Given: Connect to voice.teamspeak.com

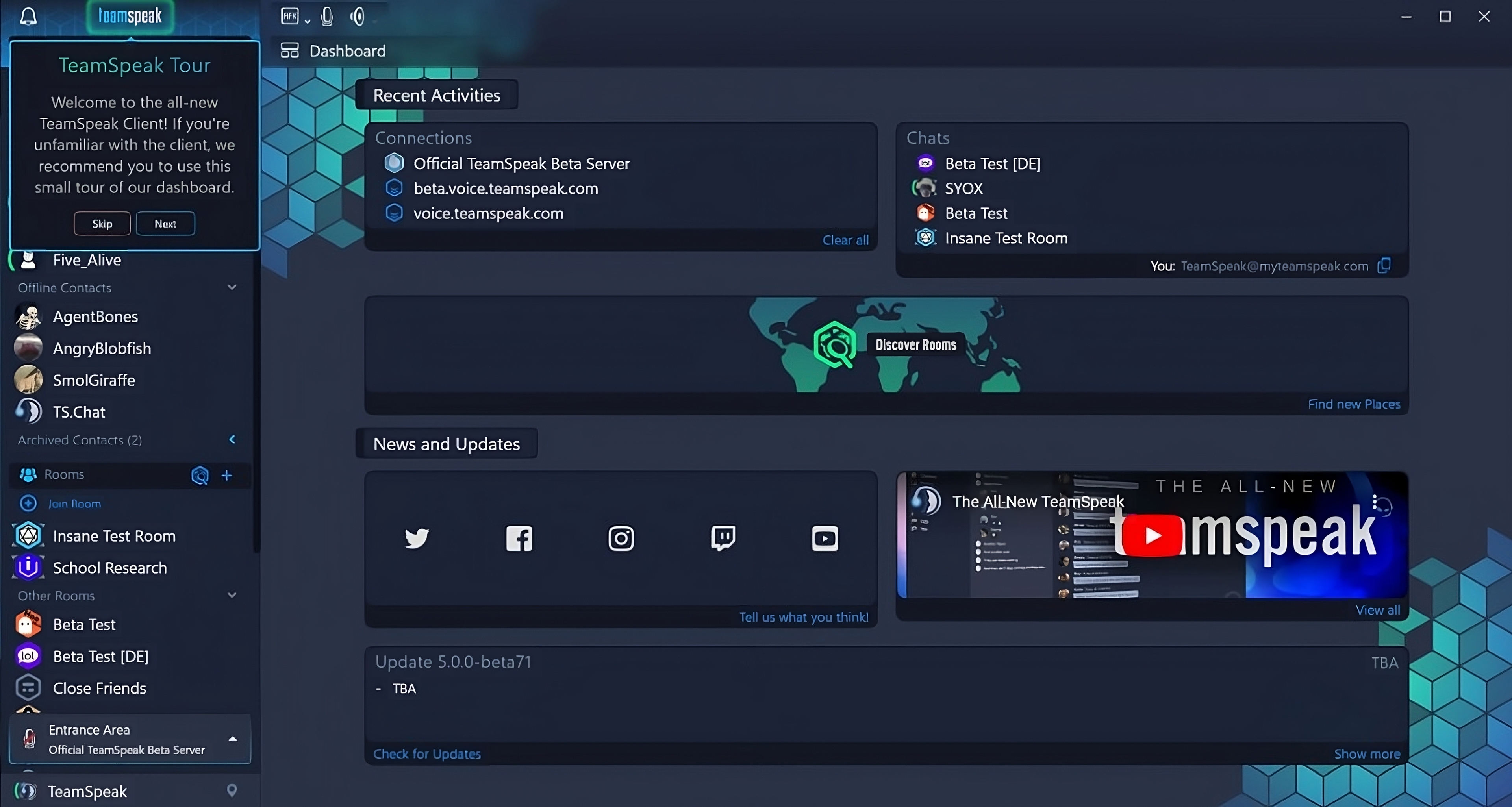Looking at the screenshot, I should (x=488, y=213).
